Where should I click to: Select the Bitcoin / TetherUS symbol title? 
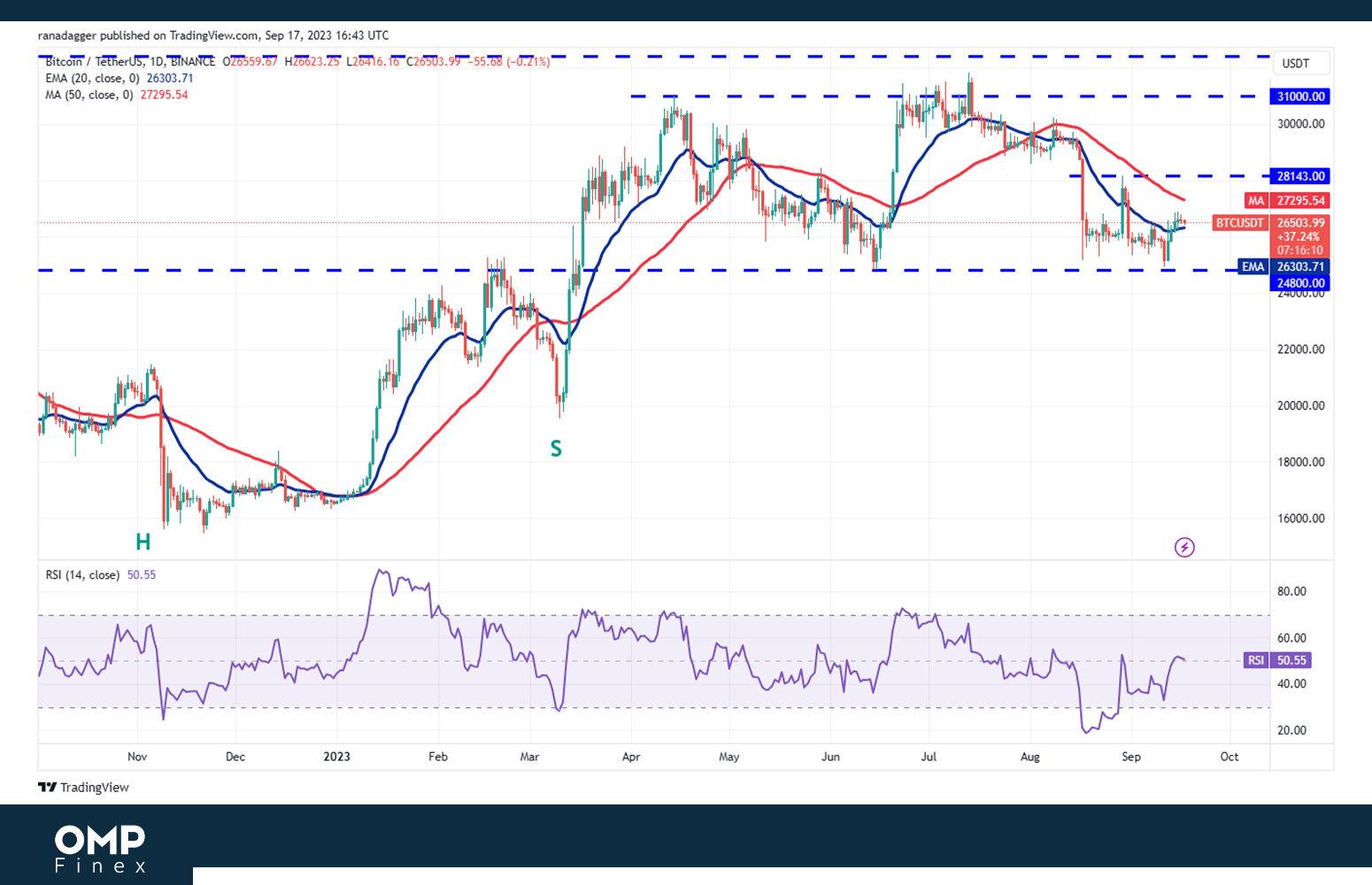(130, 62)
